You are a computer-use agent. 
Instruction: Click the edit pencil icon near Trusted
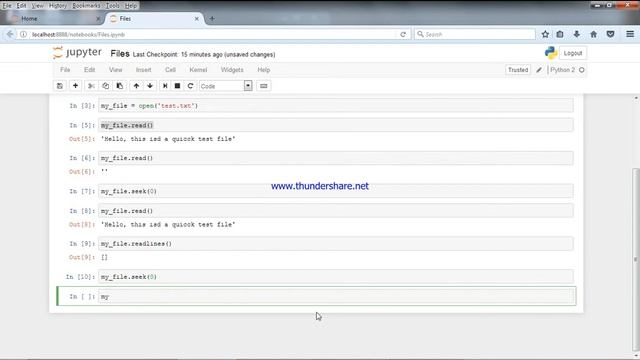click(539, 70)
